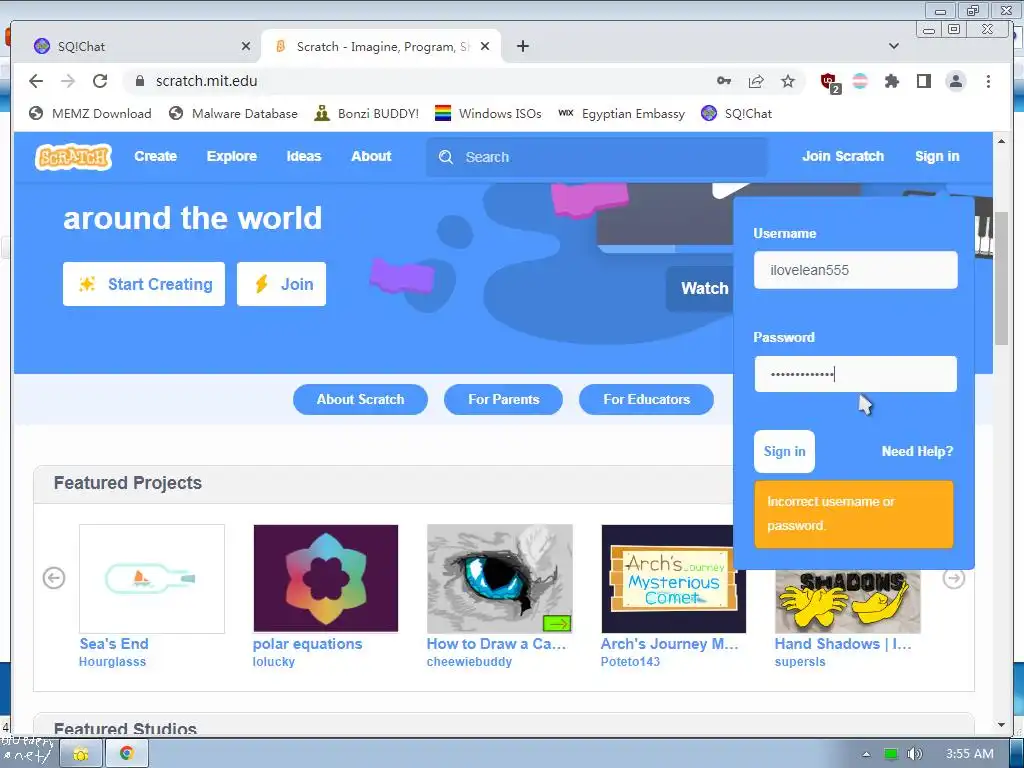Click the cheewiebuddy author link
This screenshot has height=768, width=1024.
[x=469, y=662]
